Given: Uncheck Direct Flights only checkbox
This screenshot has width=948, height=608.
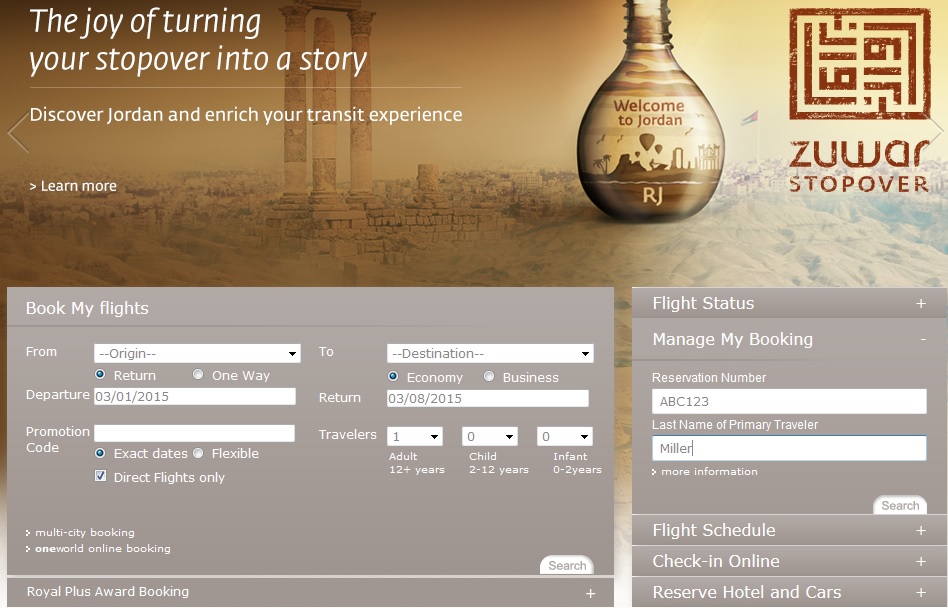Looking at the screenshot, I should (100, 477).
